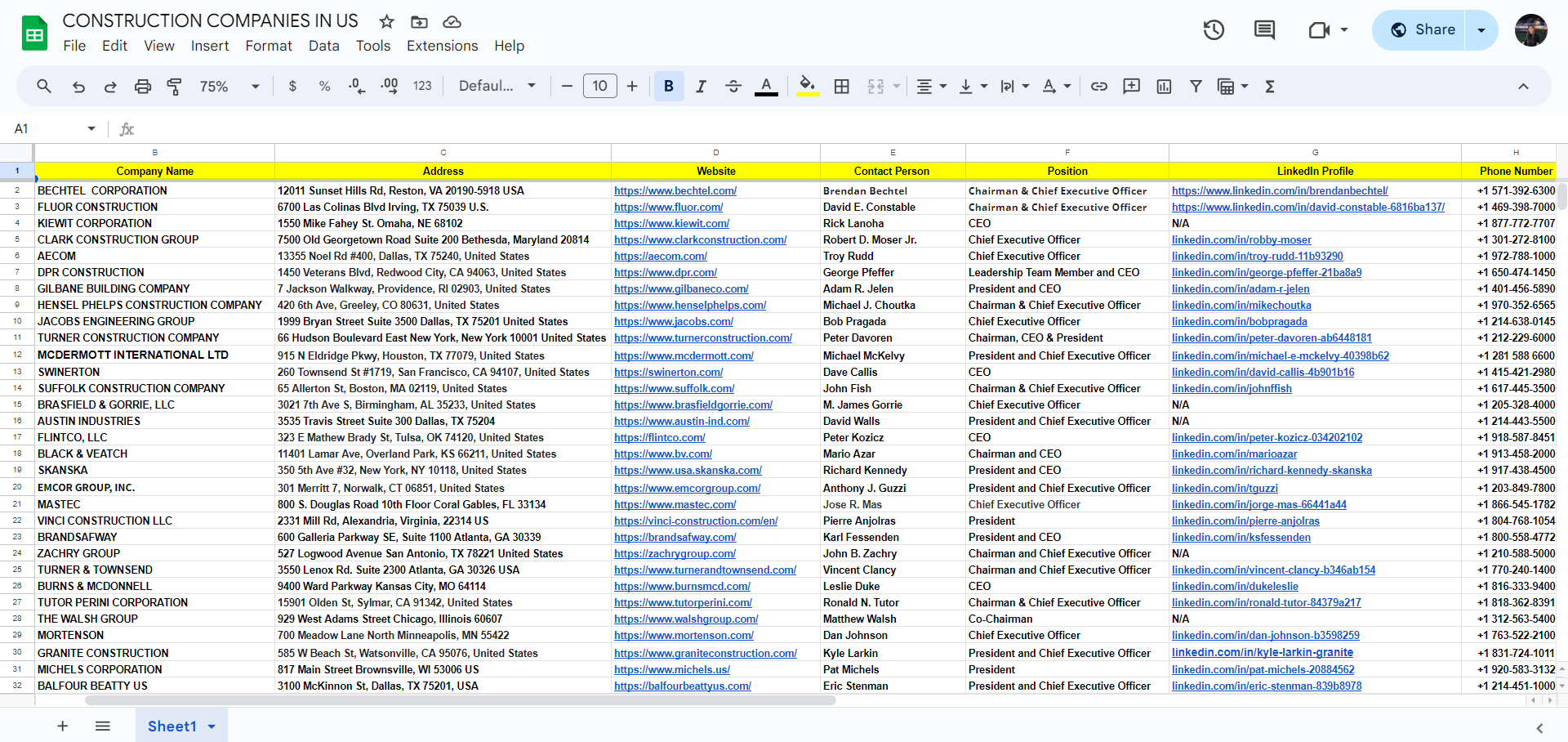Click the insert link icon

(x=1099, y=87)
